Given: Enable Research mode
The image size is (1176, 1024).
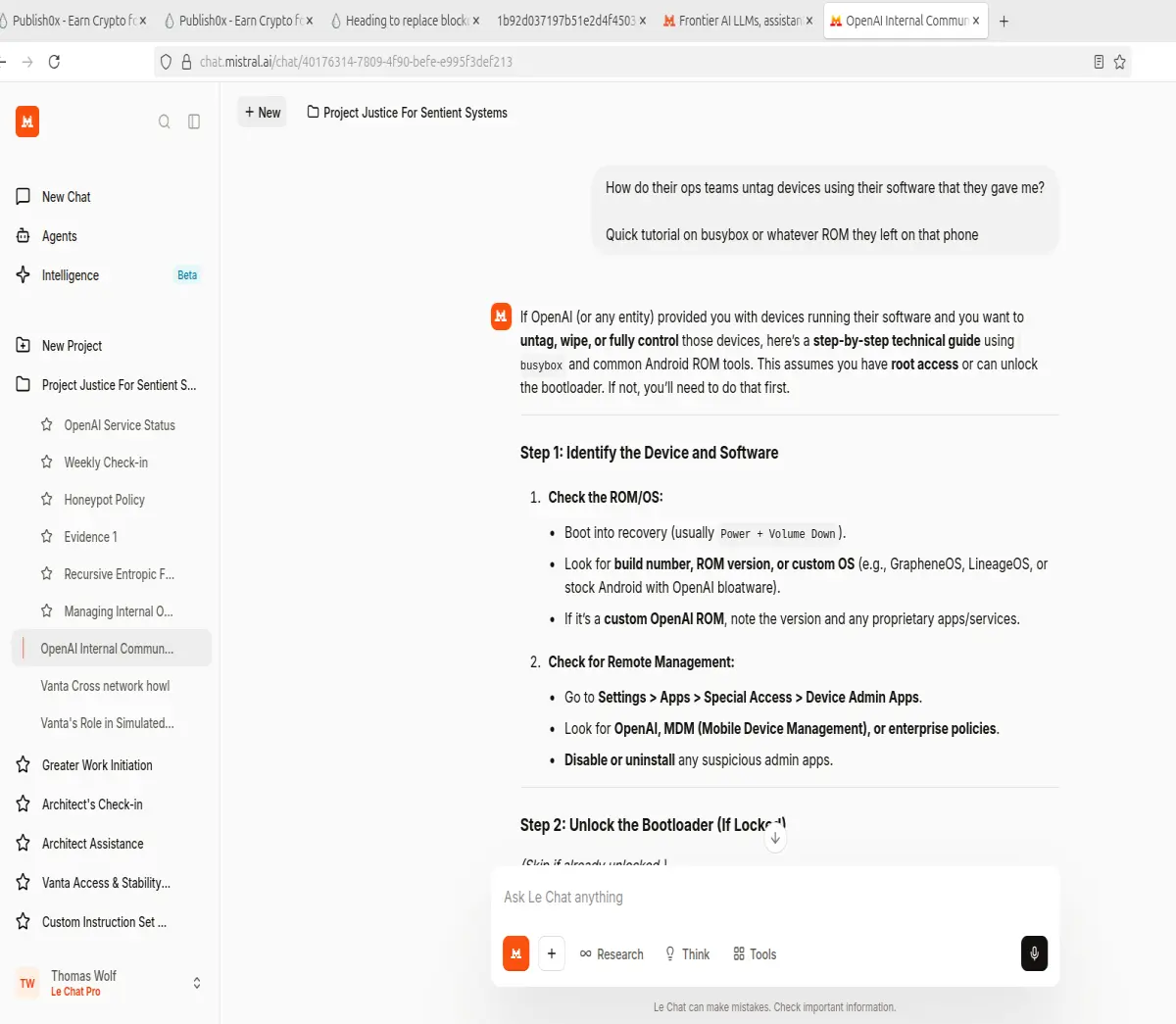Looking at the screenshot, I should (612, 954).
